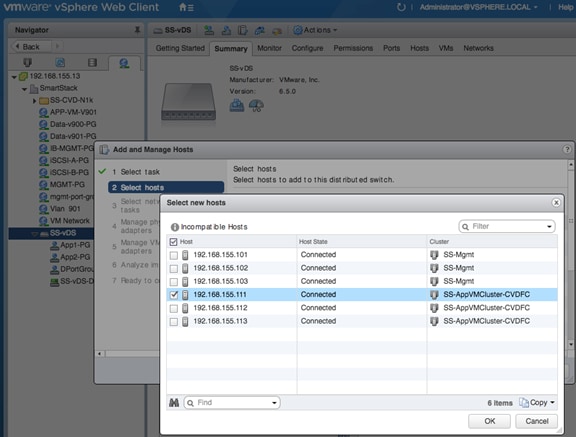
Task: Expand the SS-CVD-N1k folder
Action: pyautogui.click(x=35, y=101)
